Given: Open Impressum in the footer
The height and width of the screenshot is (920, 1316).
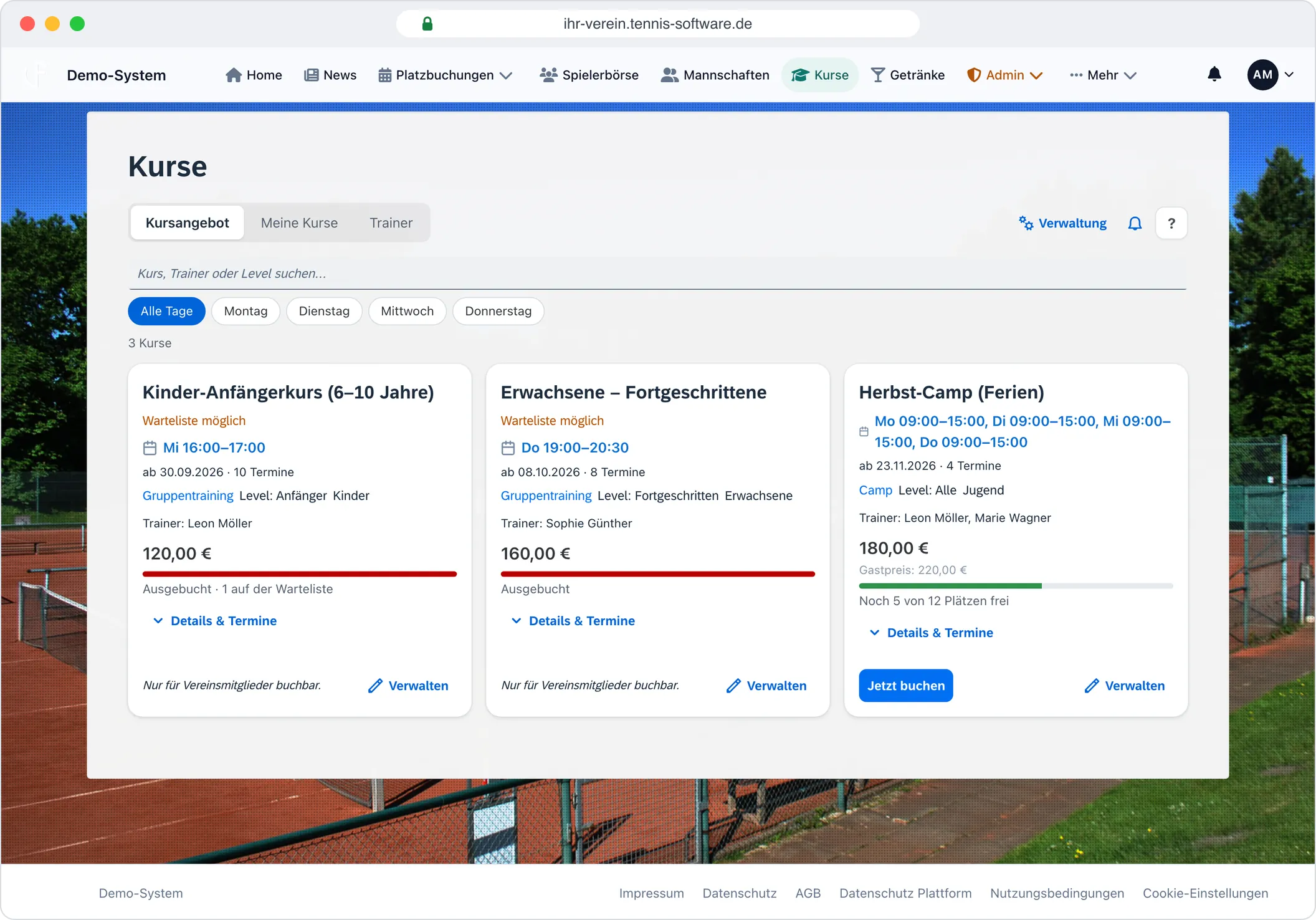Looking at the screenshot, I should tap(651, 893).
